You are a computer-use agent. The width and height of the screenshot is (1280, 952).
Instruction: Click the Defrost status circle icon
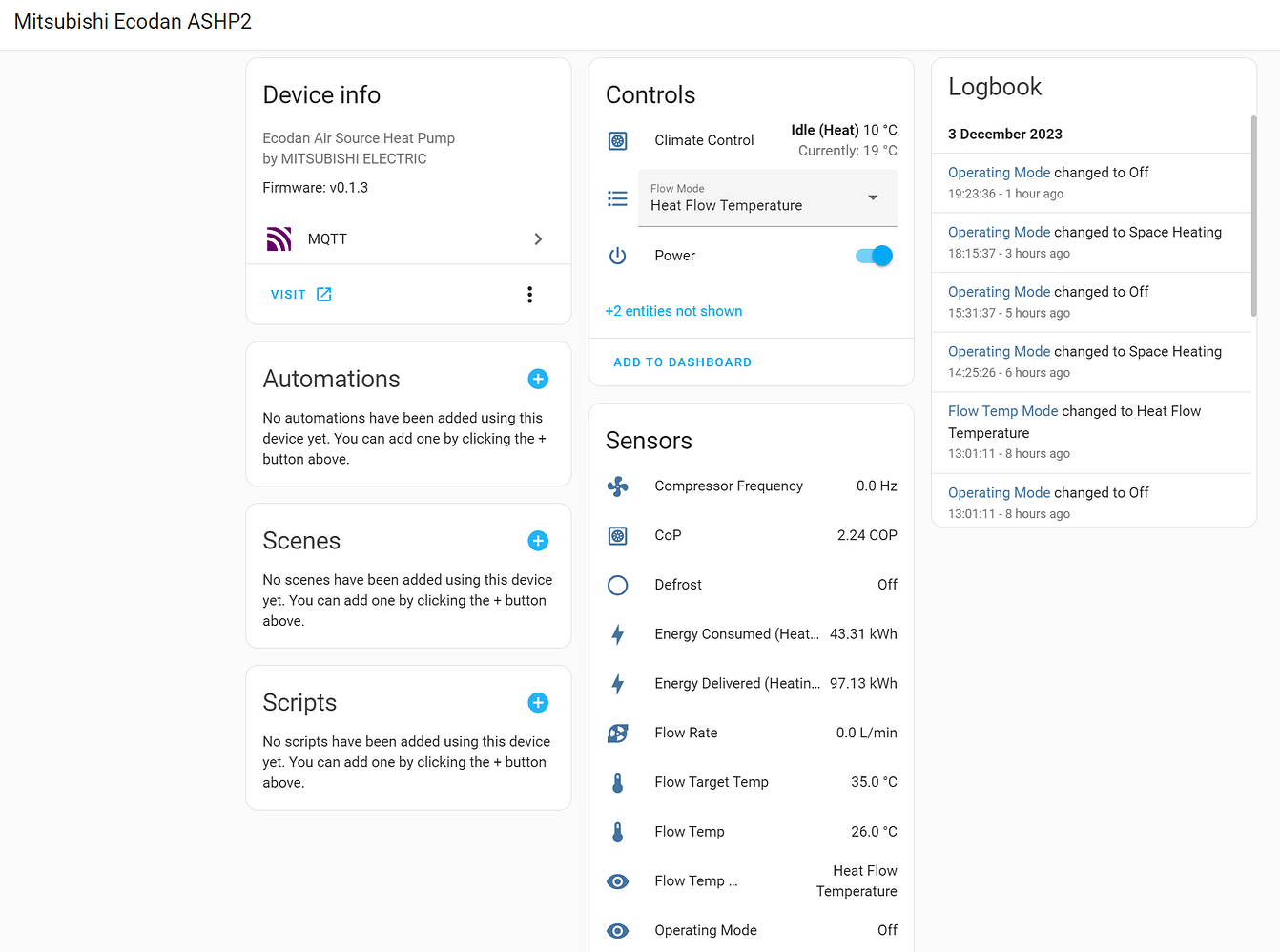click(618, 586)
